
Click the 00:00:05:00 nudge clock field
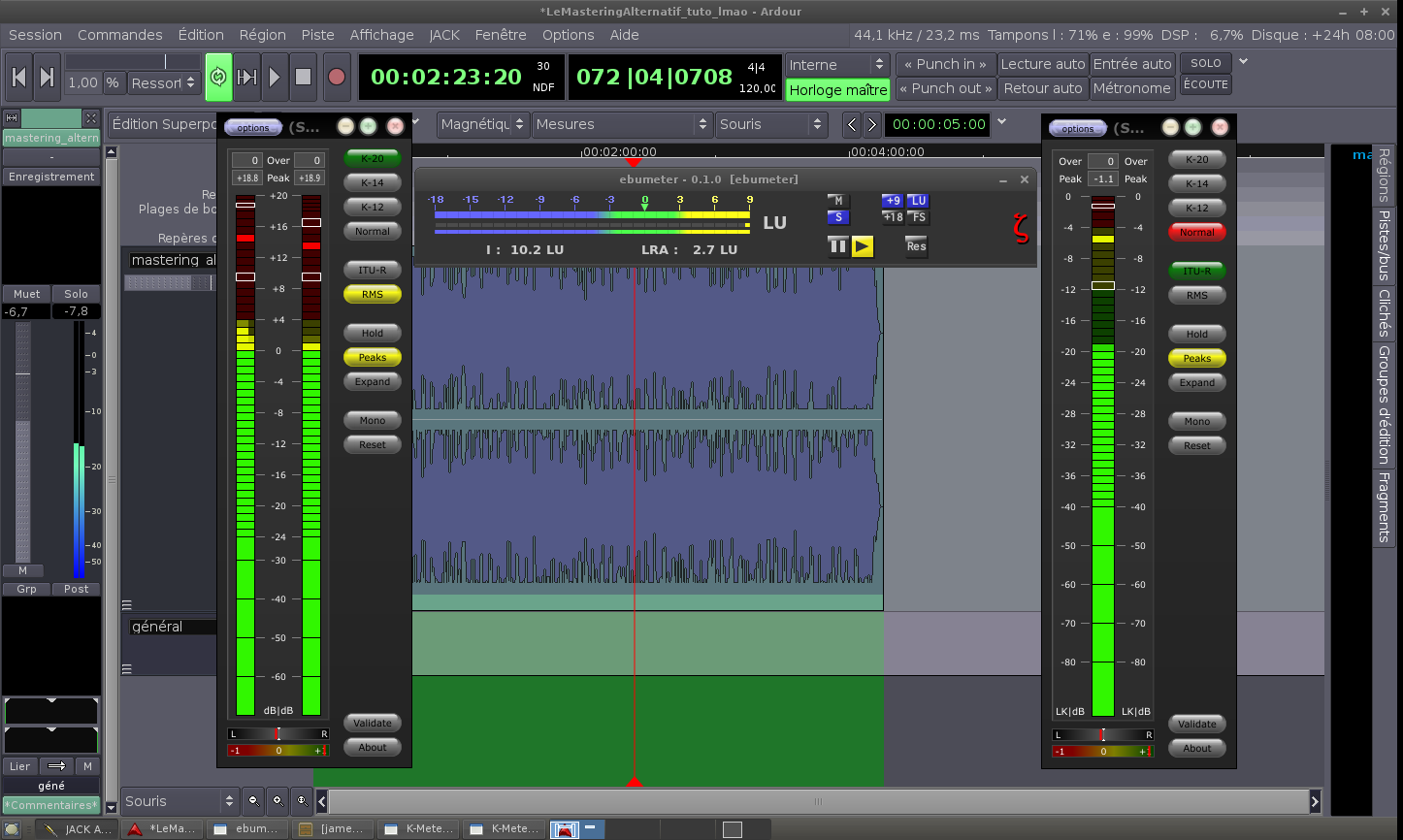pyautogui.click(x=938, y=124)
